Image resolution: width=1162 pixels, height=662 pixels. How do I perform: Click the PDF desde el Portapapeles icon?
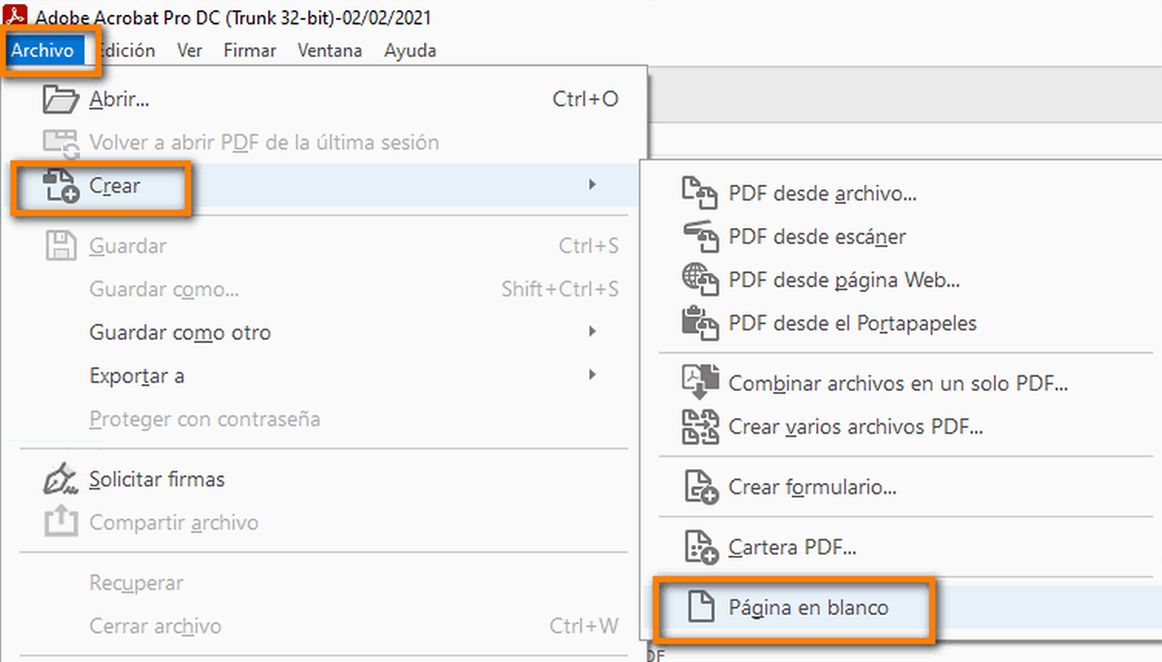[702, 323]
